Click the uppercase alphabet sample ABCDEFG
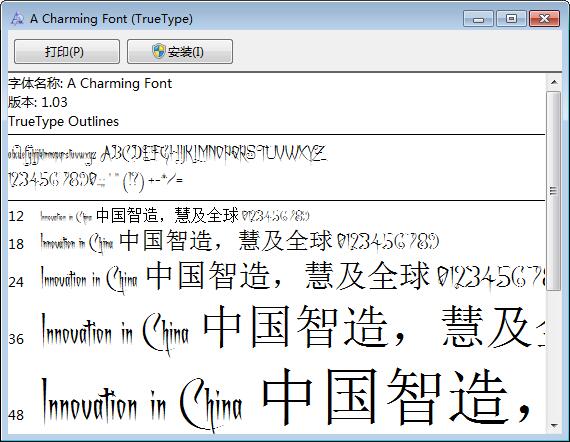Image resolution: width=570 pixels, height=442 pixels. (214, 154)
